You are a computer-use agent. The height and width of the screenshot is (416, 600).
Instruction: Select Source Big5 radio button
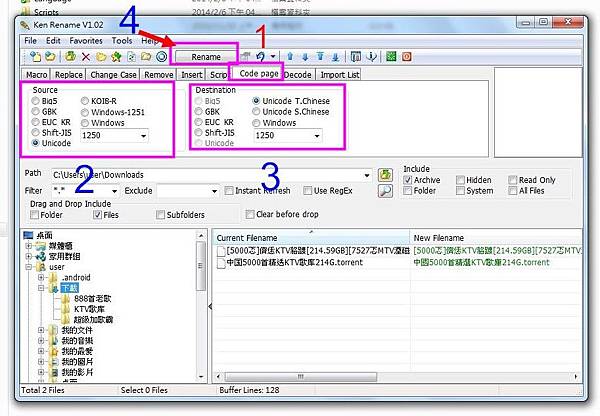tap(36, 101)
